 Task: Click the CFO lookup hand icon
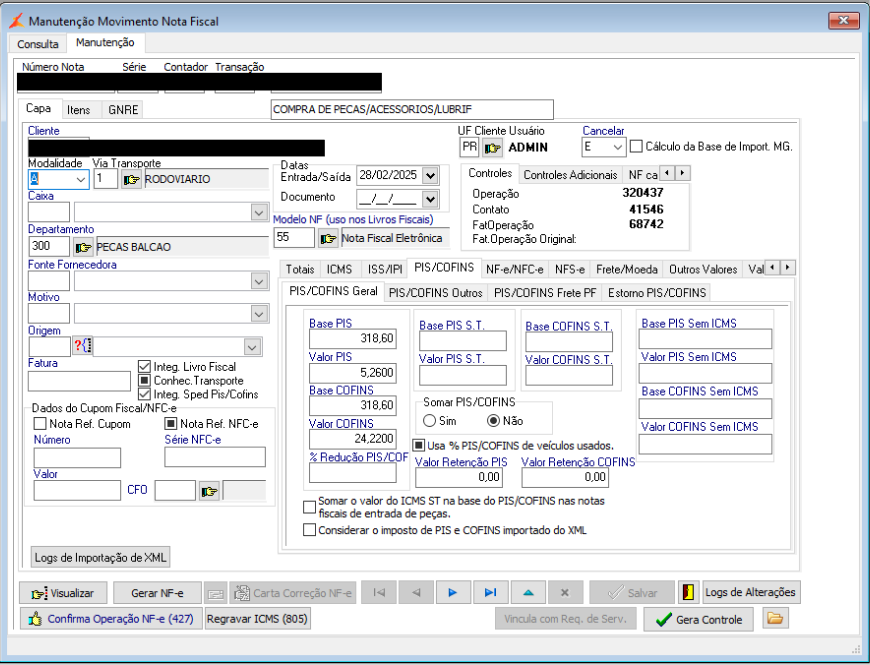click(209, 490)
